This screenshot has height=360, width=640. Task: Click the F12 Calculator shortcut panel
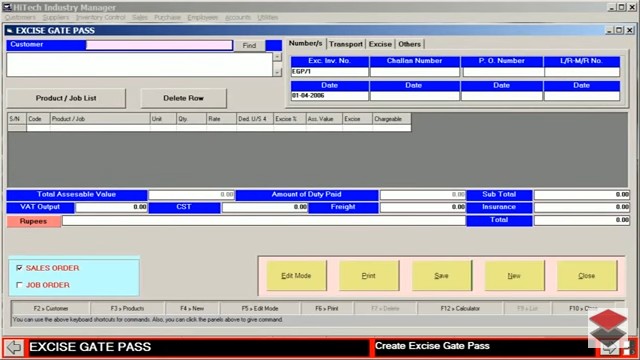coord(460,309)
